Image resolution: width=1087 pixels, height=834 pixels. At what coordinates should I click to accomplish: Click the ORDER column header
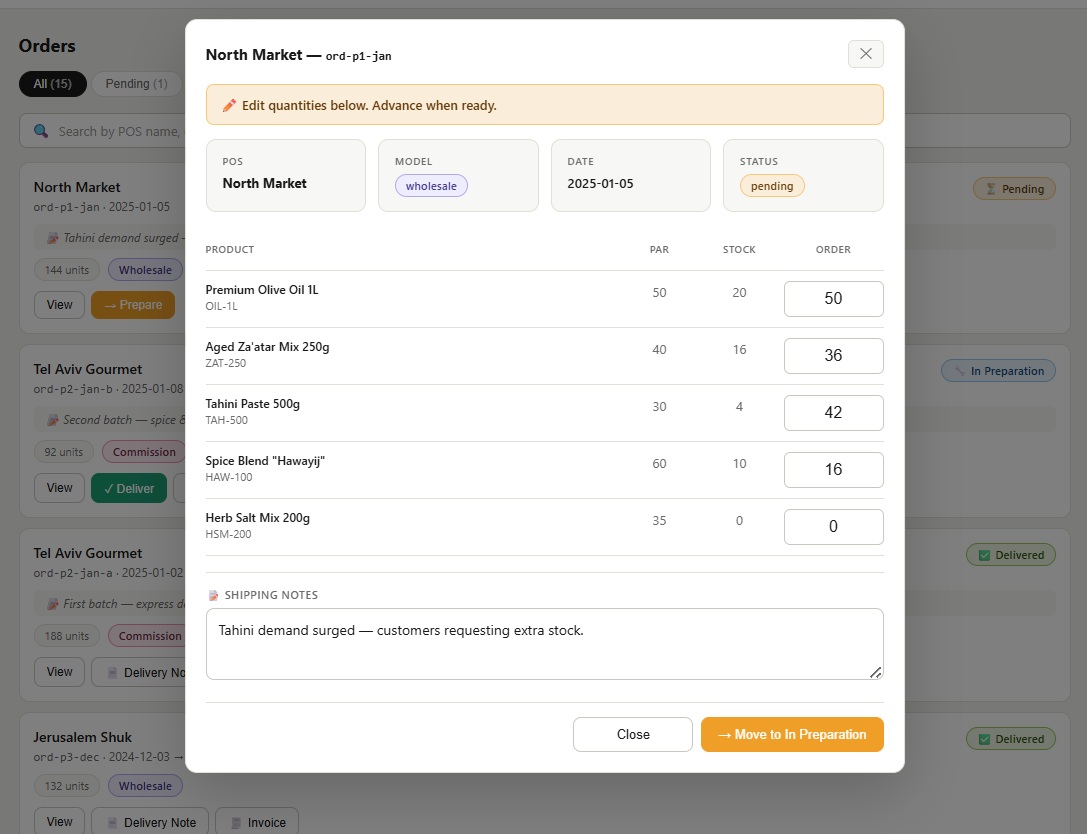833,250
